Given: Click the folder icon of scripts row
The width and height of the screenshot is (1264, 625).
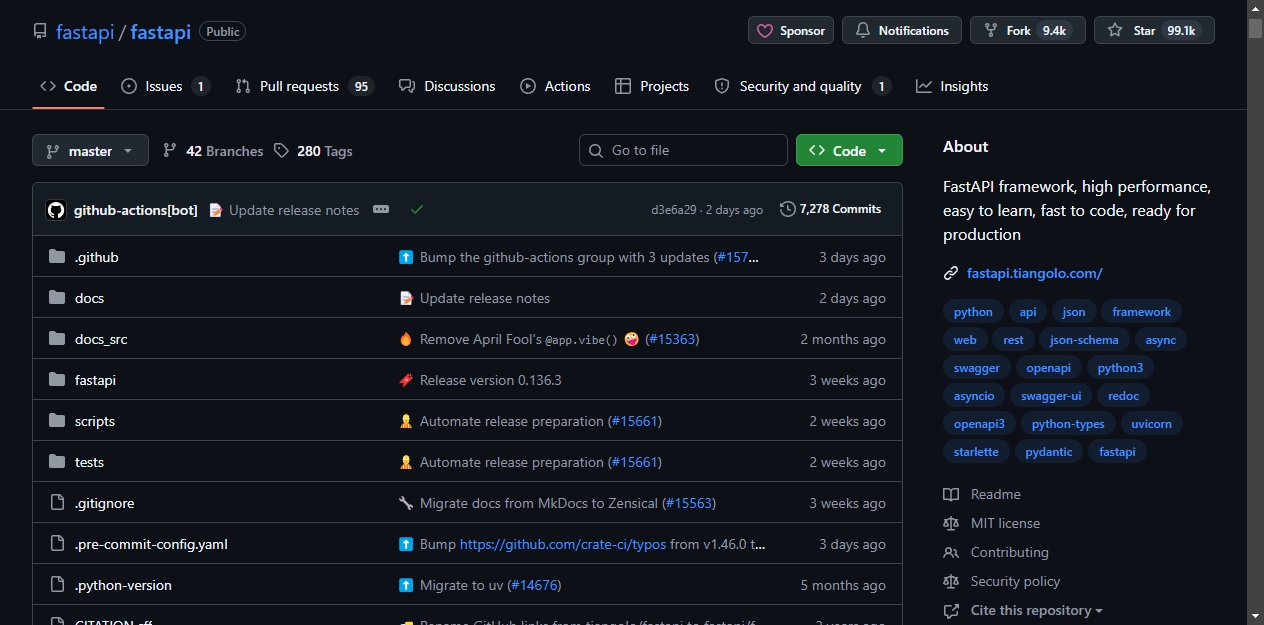Looking at the screenshot, I should tap(57, 421).
